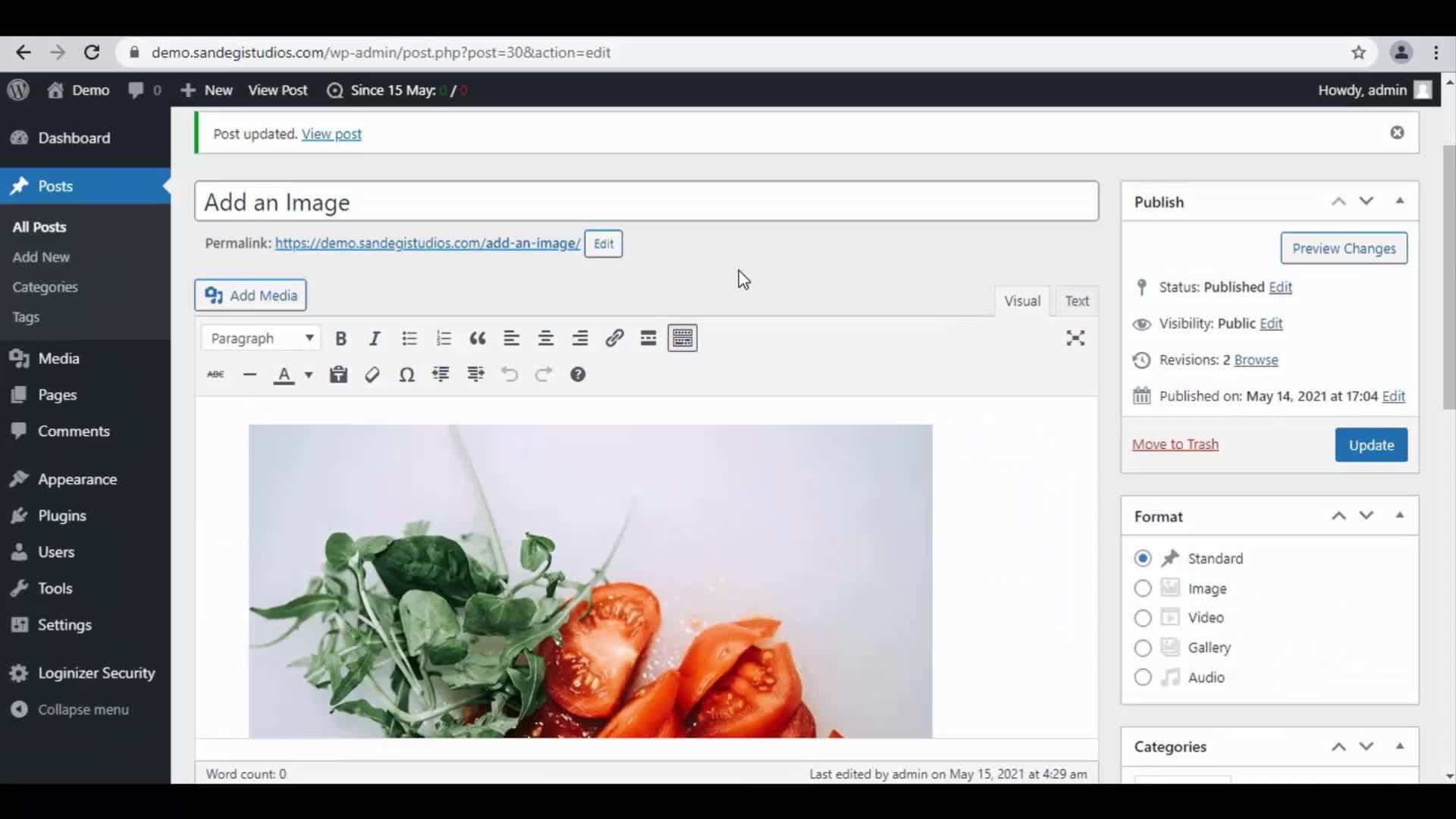
Task: Bookmark this page with star icon
Action: pos(1358,52)
